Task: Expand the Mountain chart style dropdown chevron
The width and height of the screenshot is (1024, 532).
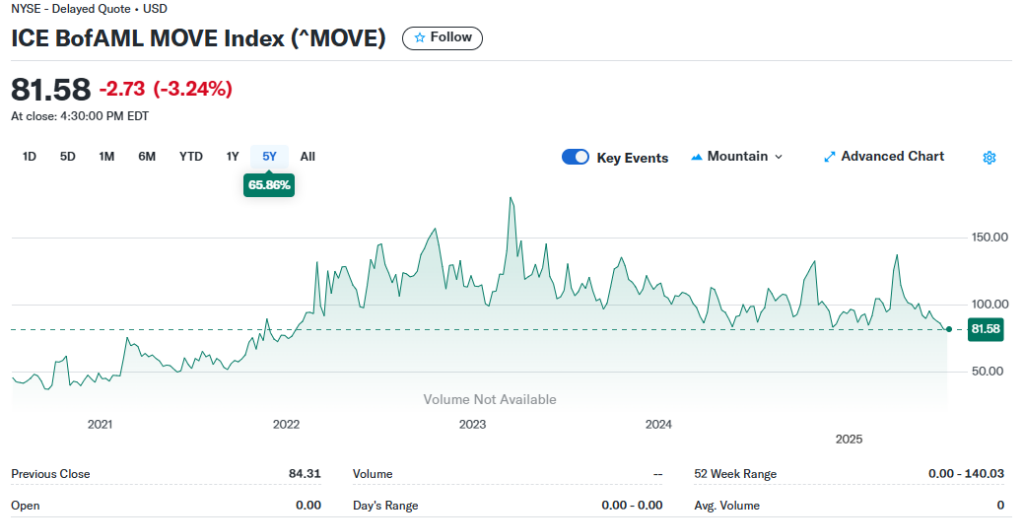Action: 778,157
